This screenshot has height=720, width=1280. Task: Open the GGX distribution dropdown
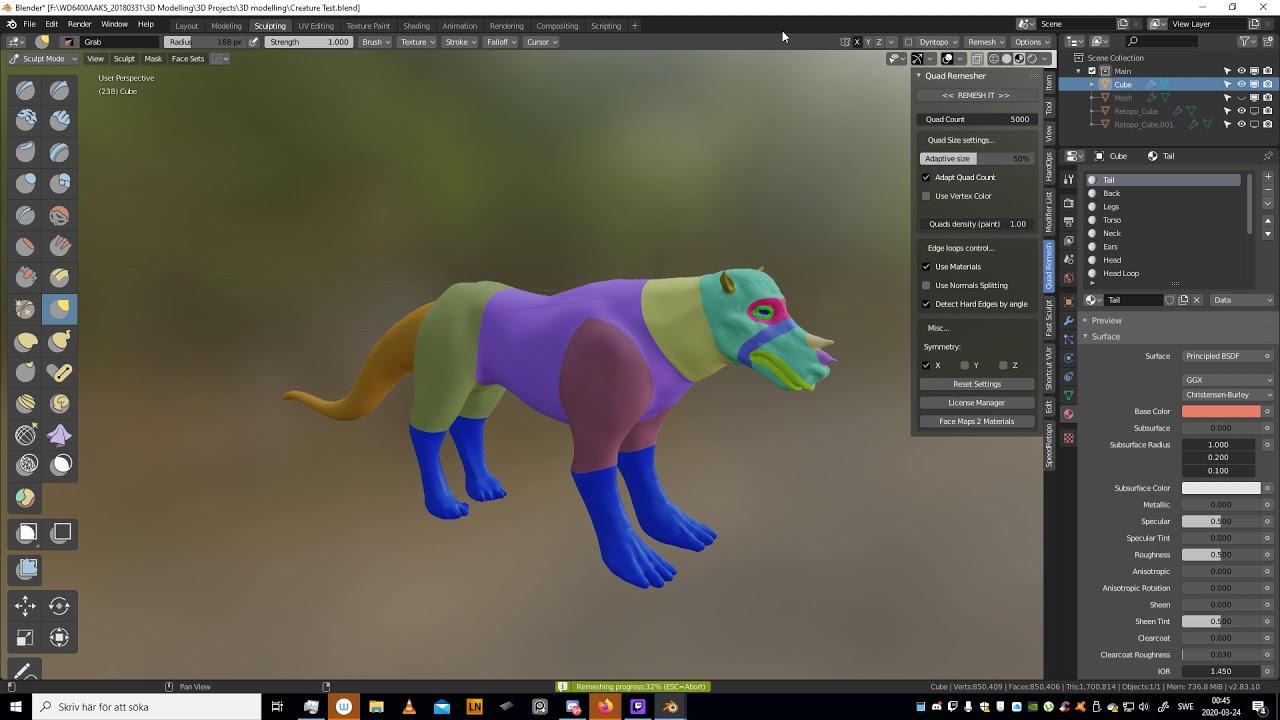pos(1228,380)
